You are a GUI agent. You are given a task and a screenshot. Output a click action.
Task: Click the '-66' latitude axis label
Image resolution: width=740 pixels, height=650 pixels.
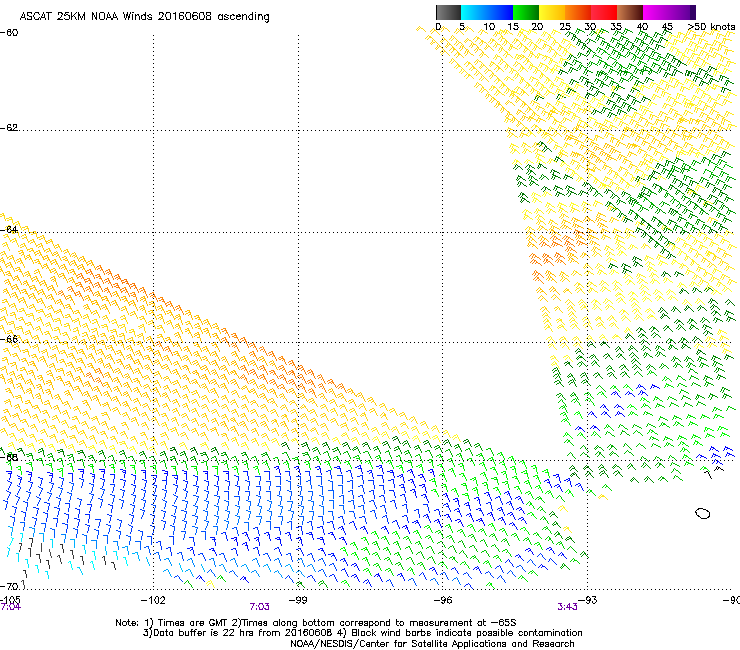coord(9,339)
